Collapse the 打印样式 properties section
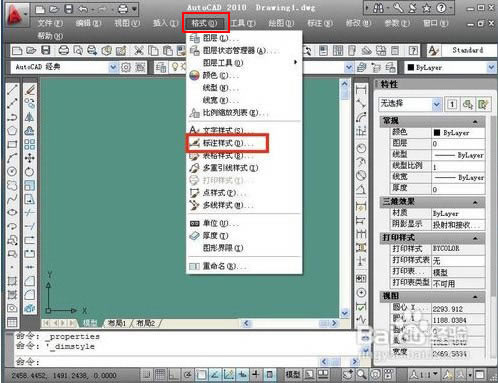Viewport: 498px width, 383px height. point(475,238)
